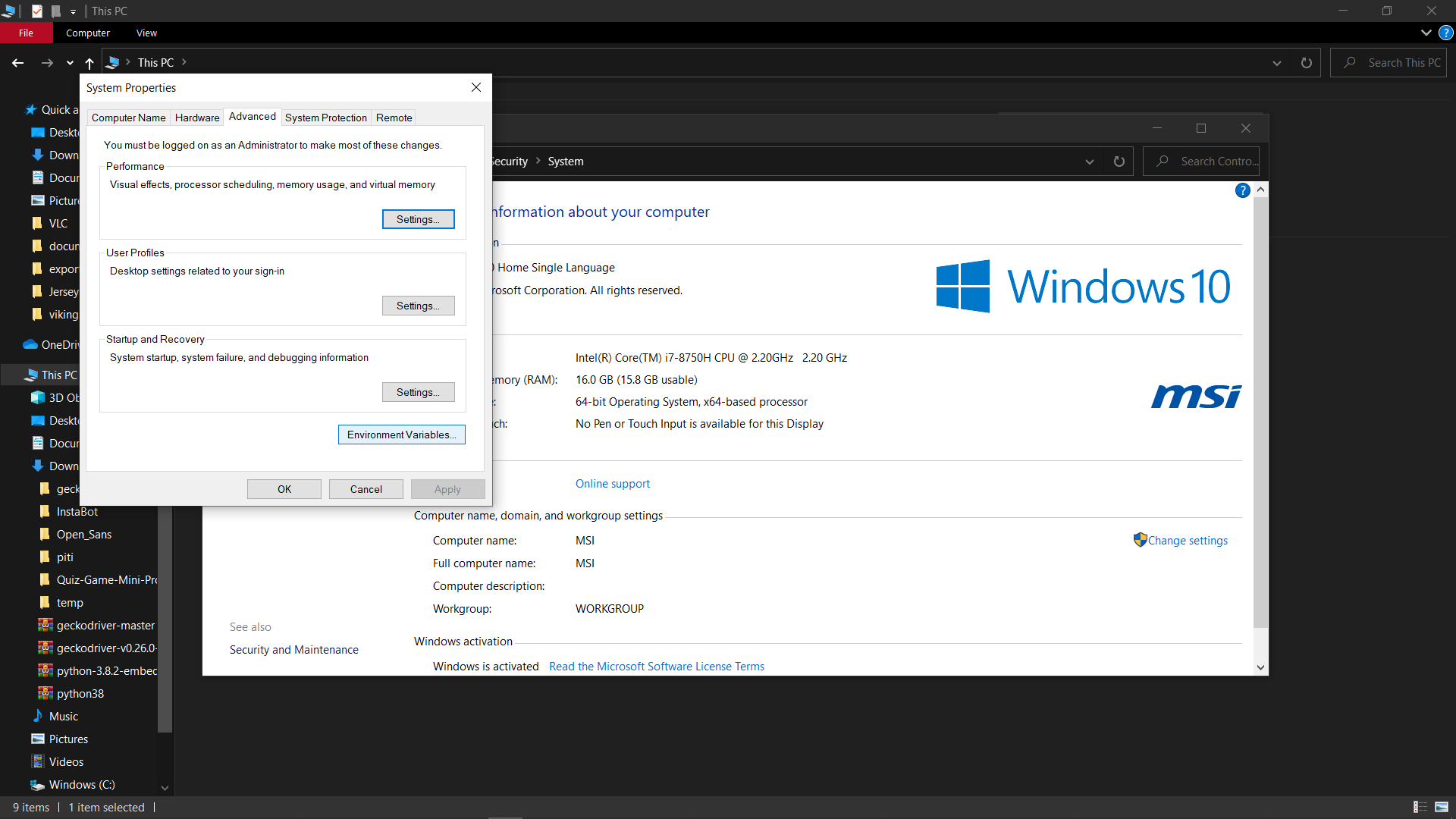The image size is (1456, 819).
Task: Switch to large icons view in status bar
Action: click(1442, 807)
